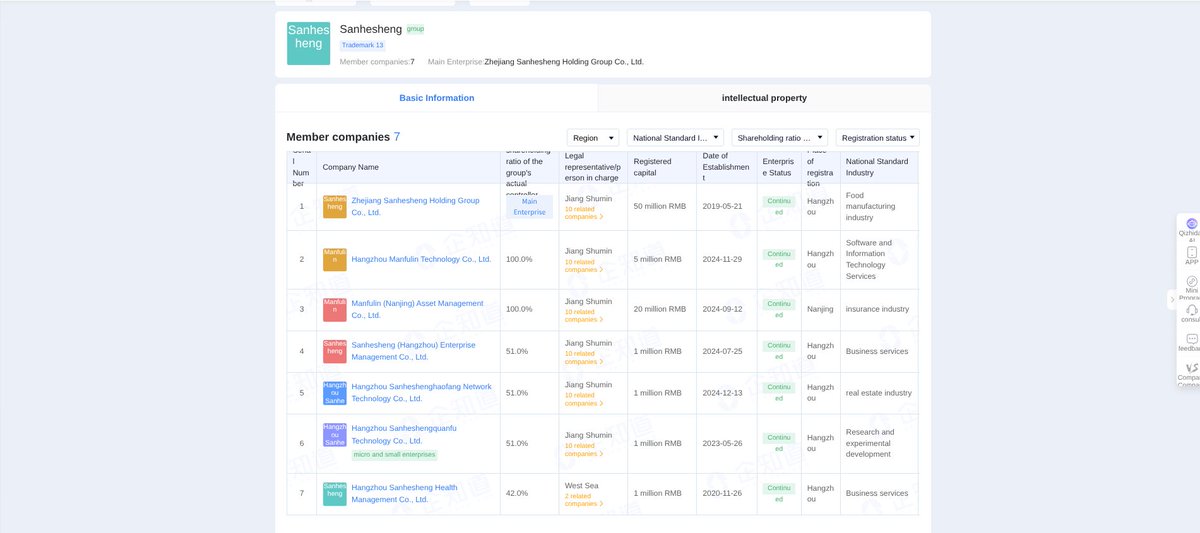Click the micro and small enterprises tag
1200x533 pixels.
tap(394, 455)
